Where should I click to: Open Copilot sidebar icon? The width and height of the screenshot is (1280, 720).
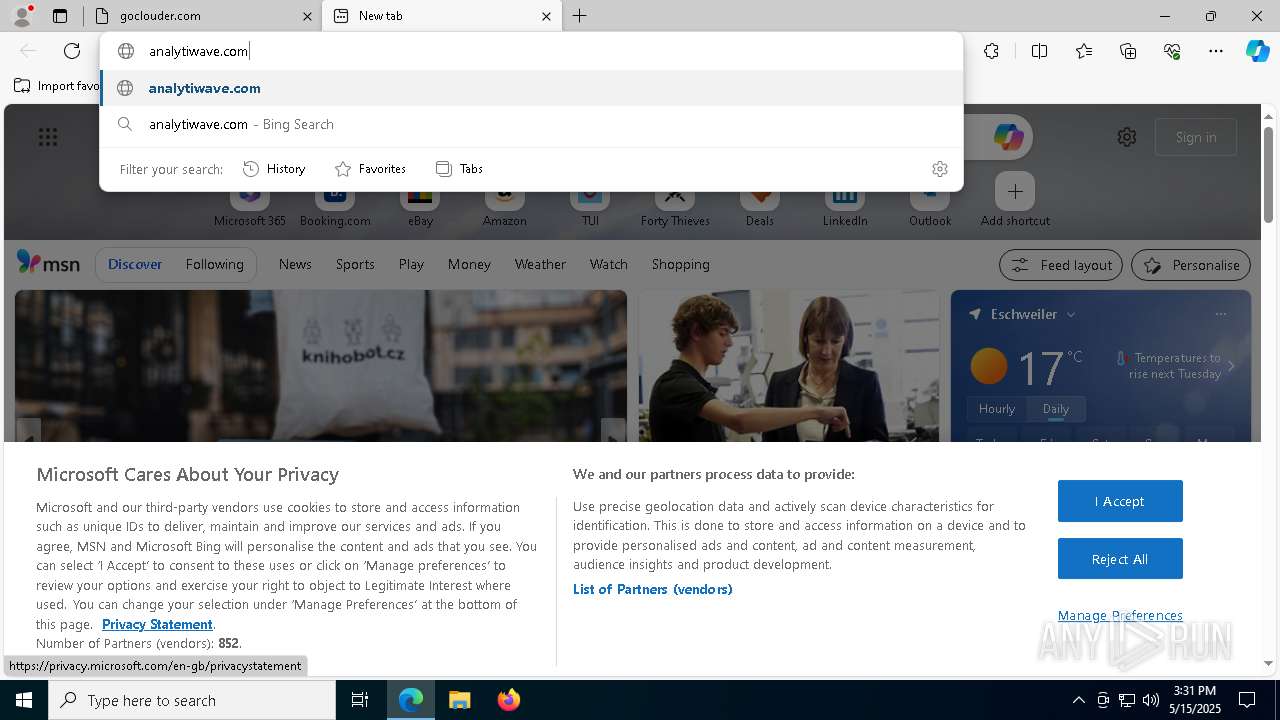click(1258, 51)
